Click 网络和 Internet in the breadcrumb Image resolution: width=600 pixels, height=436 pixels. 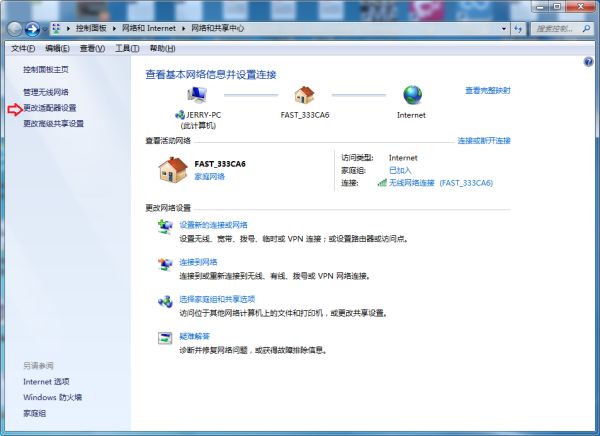click(148, 28)
